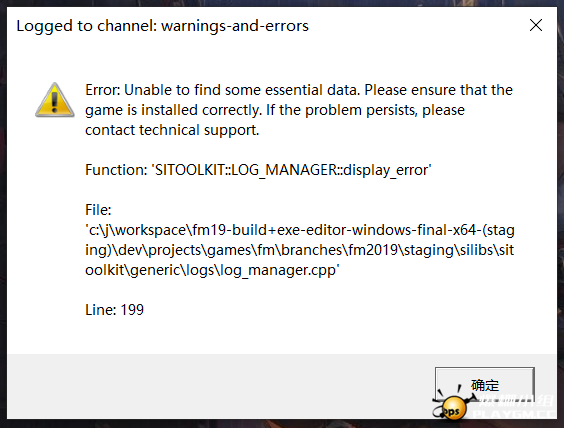Click the 'log_manager.cpp' file name
The width and height of the screenshot is (564, 428).
click(292, 270)
